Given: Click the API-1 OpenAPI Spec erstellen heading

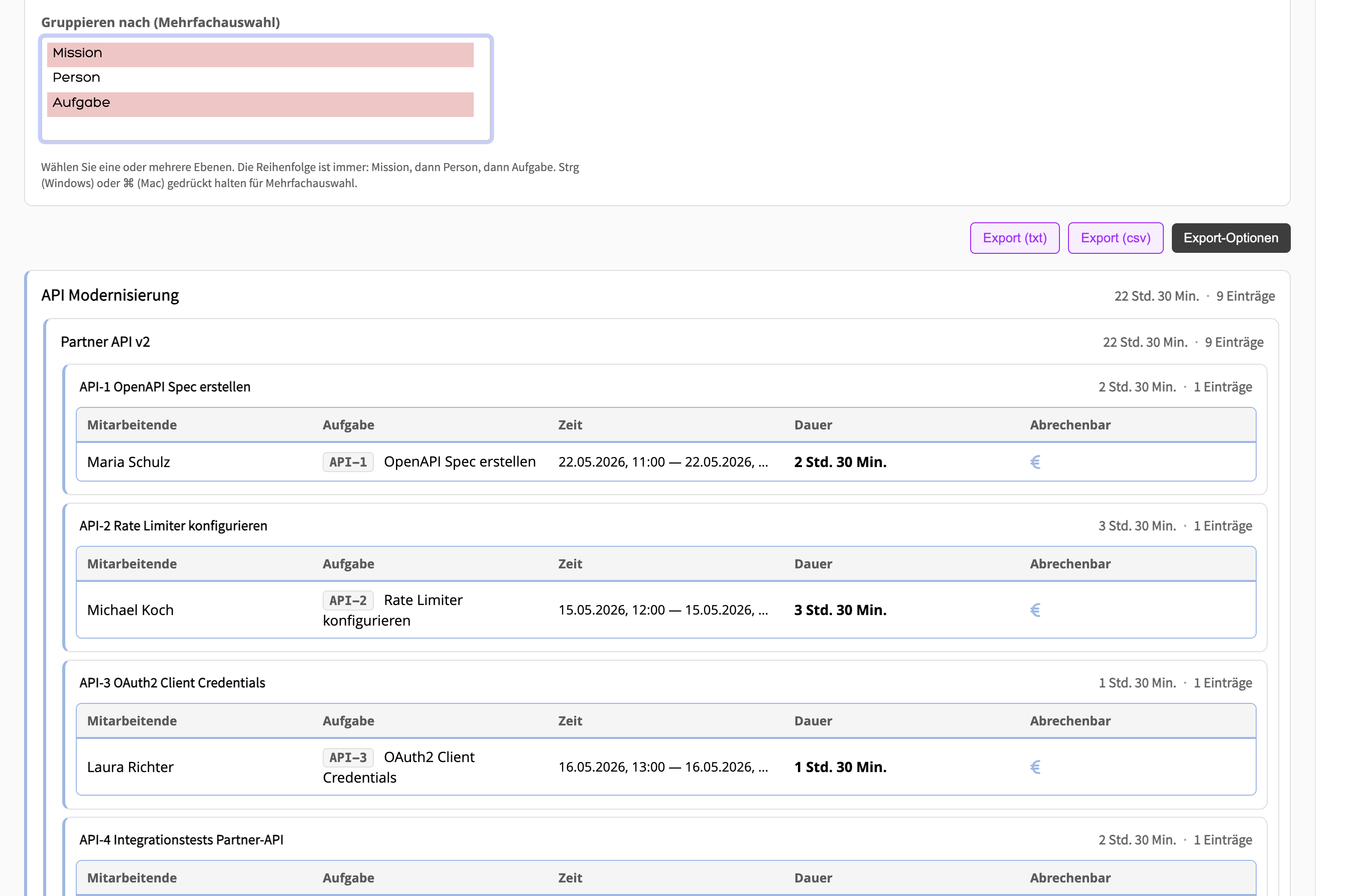Looking at the screenshot, I should (165, 387).
